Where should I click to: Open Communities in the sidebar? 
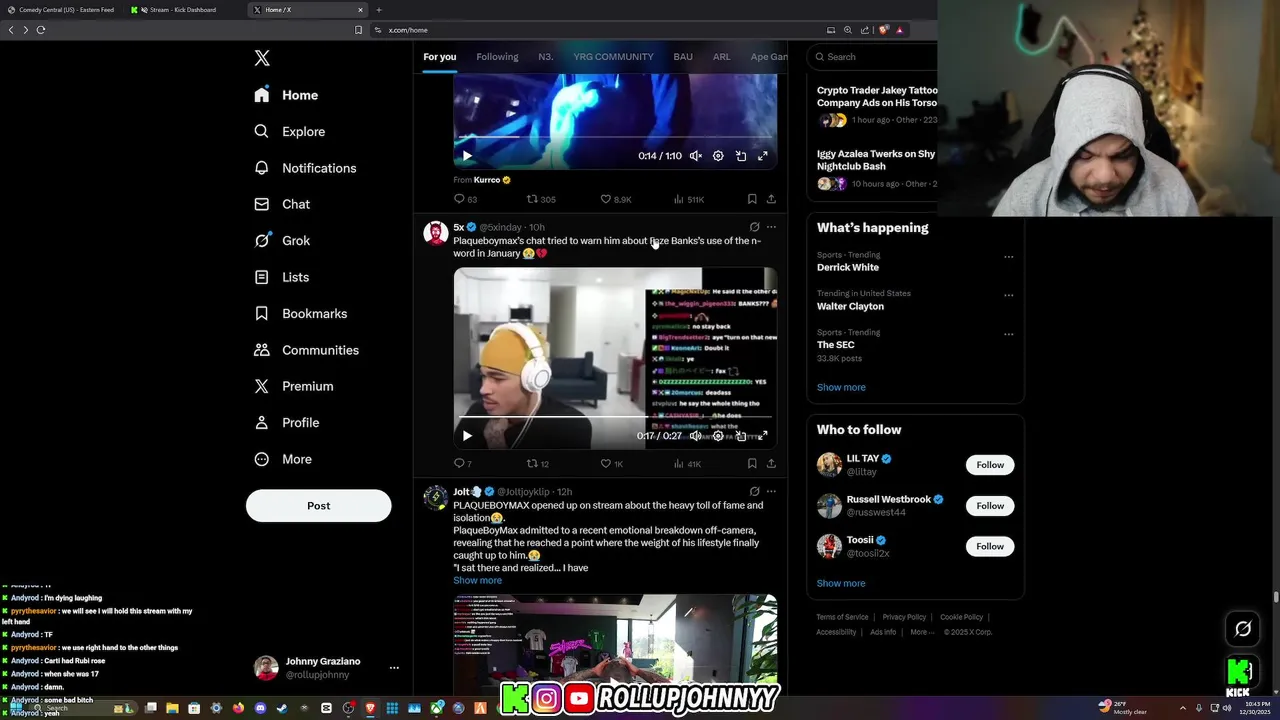pyautogui.click(x=306, y=350)
